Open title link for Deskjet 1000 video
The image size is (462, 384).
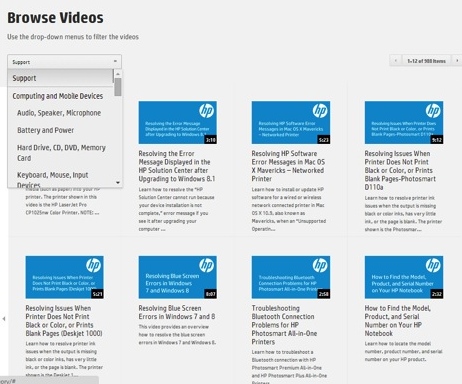tap(64, 321)
